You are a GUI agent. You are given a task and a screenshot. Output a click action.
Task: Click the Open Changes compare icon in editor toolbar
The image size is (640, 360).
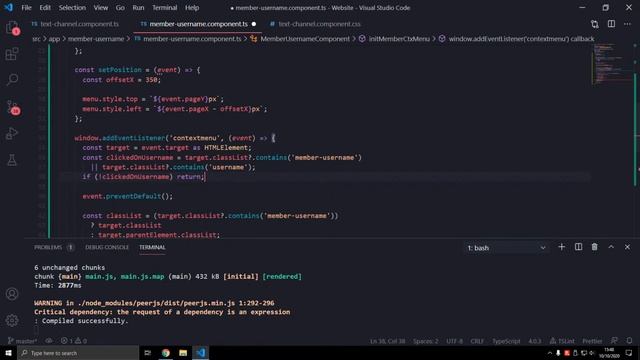pos(595,24)
